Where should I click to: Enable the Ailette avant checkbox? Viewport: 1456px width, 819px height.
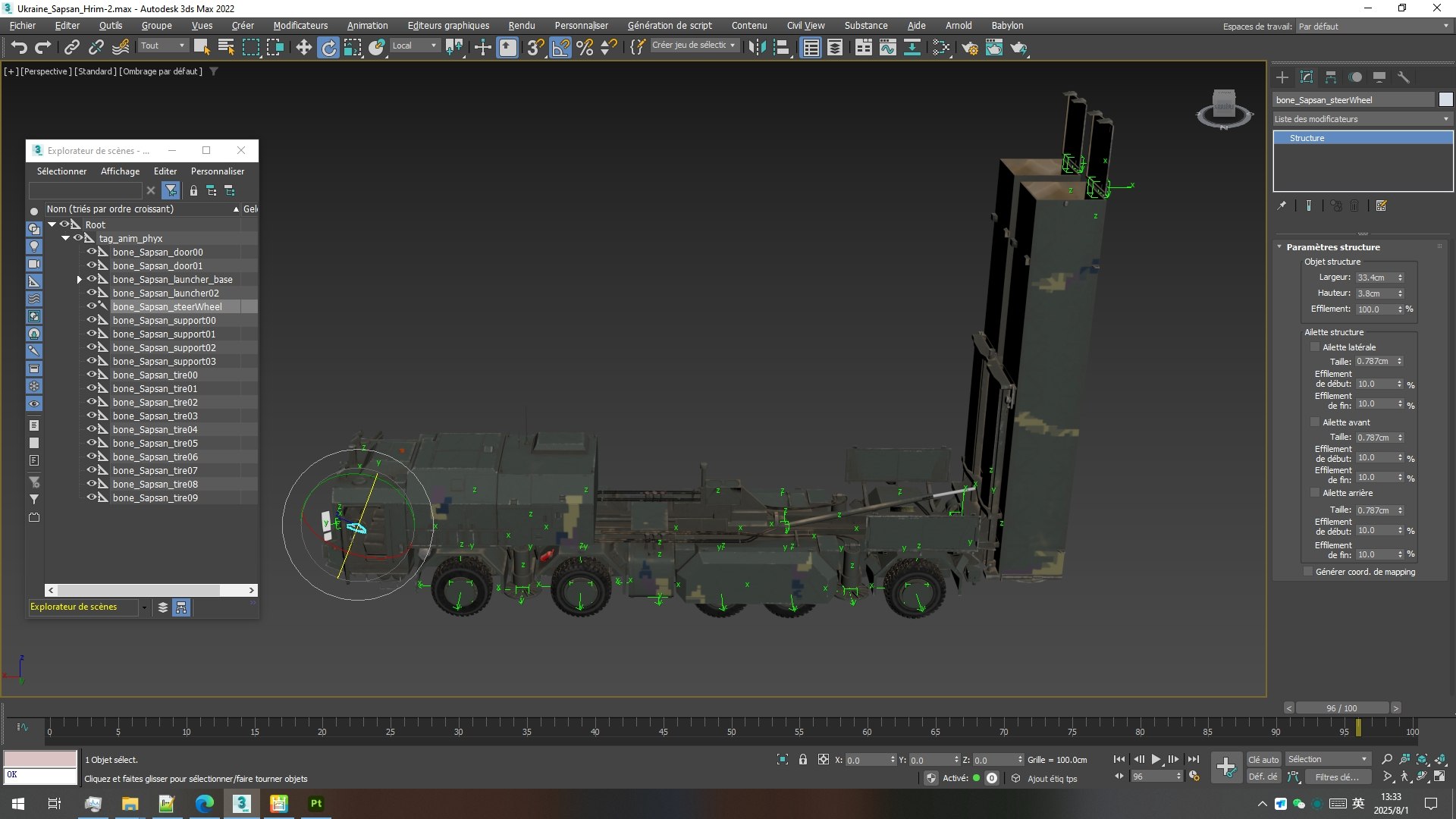tap(1315, 422)
